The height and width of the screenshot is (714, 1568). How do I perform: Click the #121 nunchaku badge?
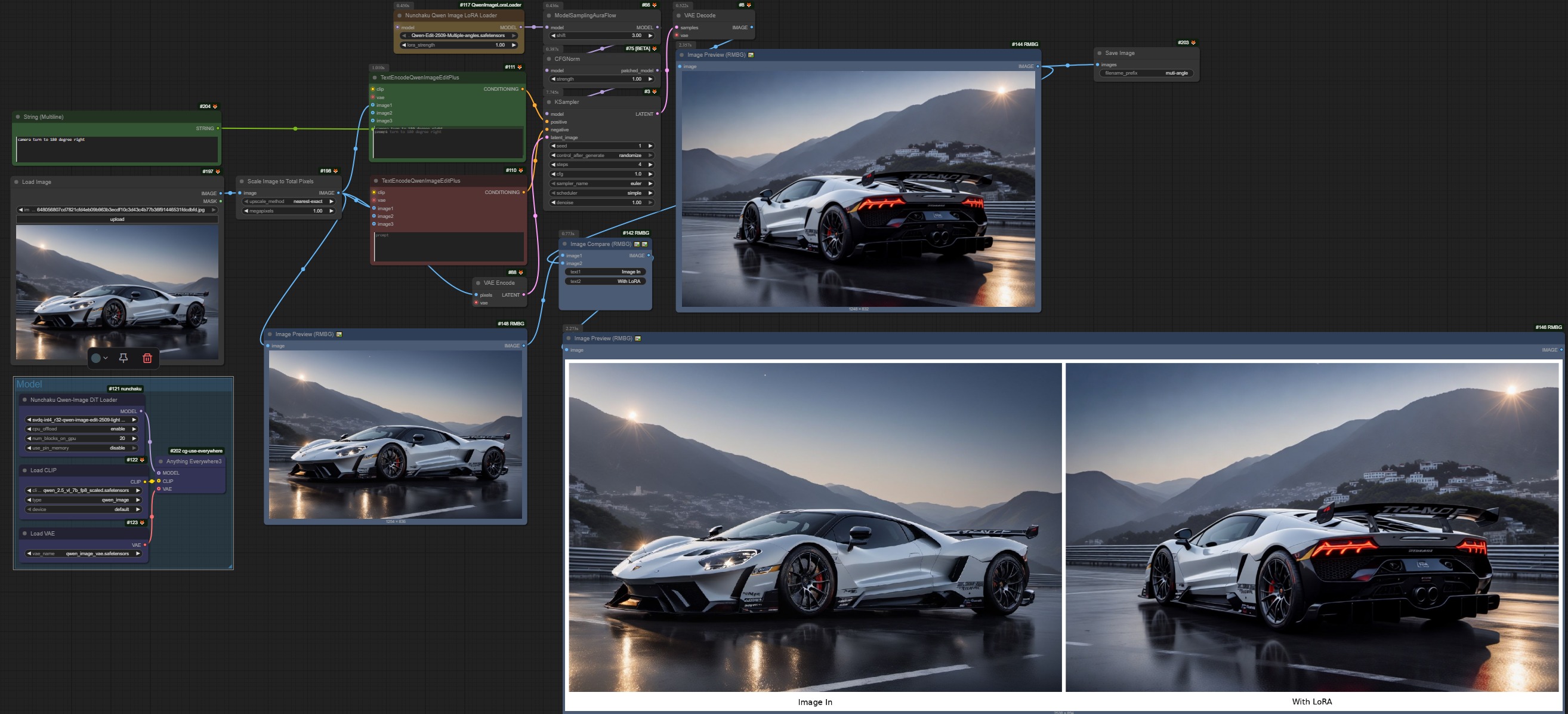click(x=125, y=389)
